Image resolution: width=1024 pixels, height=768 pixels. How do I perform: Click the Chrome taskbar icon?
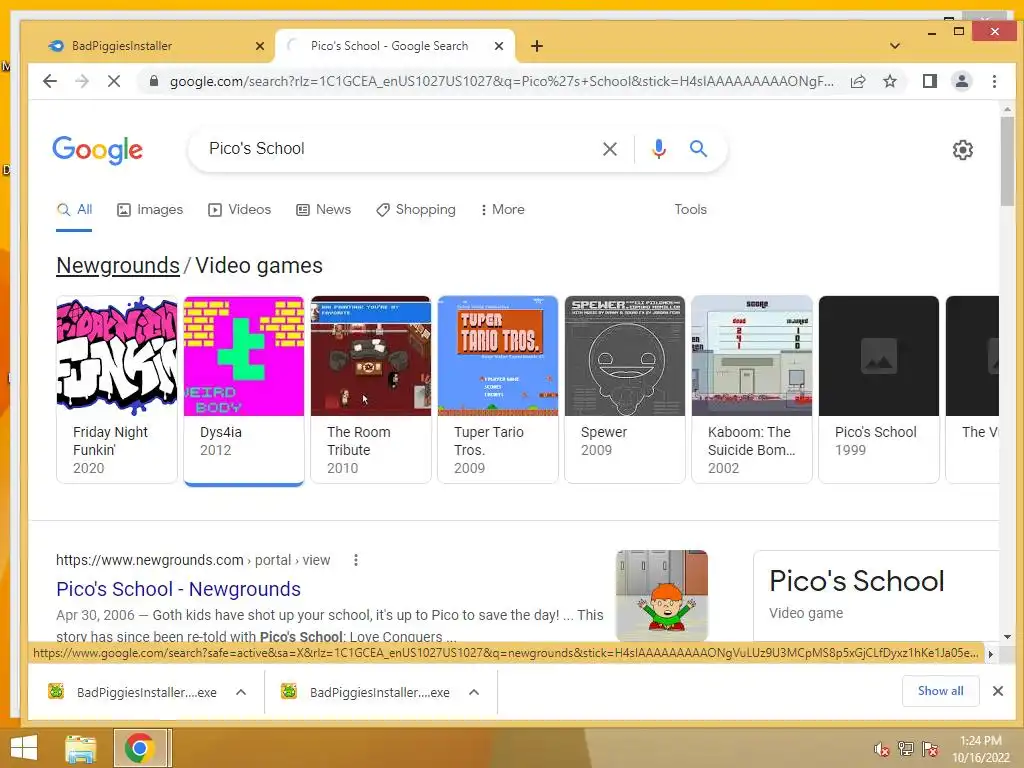139,748
